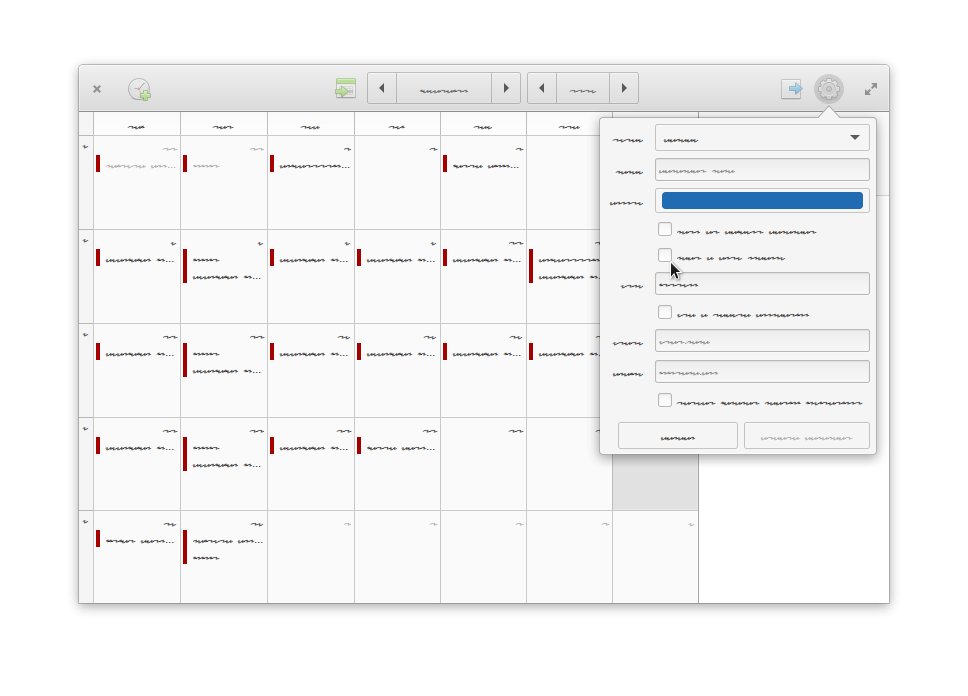Click the add new event clock icon
Screen dimensions: 968x696
tap(140, 90)
